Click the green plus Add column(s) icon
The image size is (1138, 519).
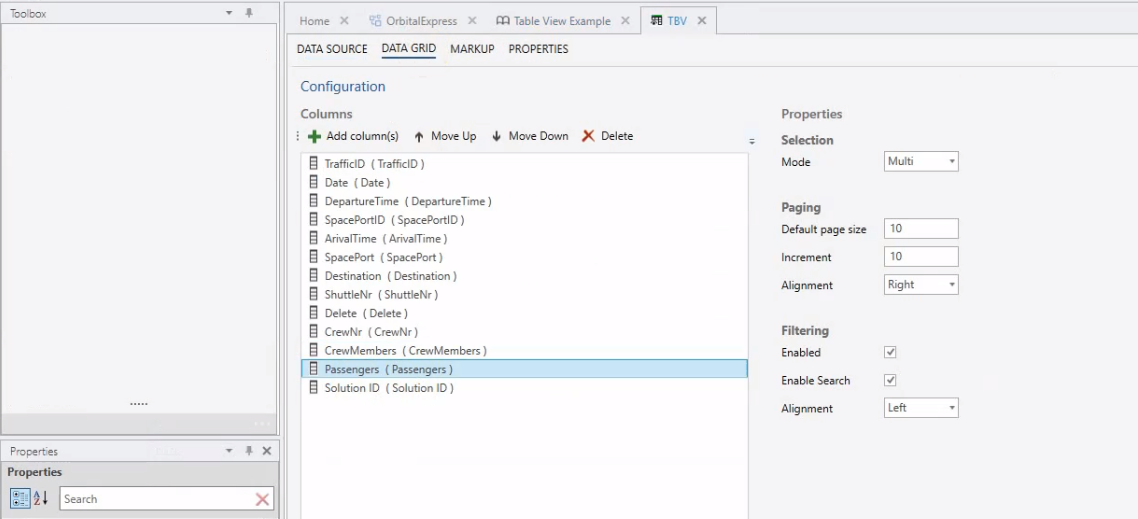[314, 137]
